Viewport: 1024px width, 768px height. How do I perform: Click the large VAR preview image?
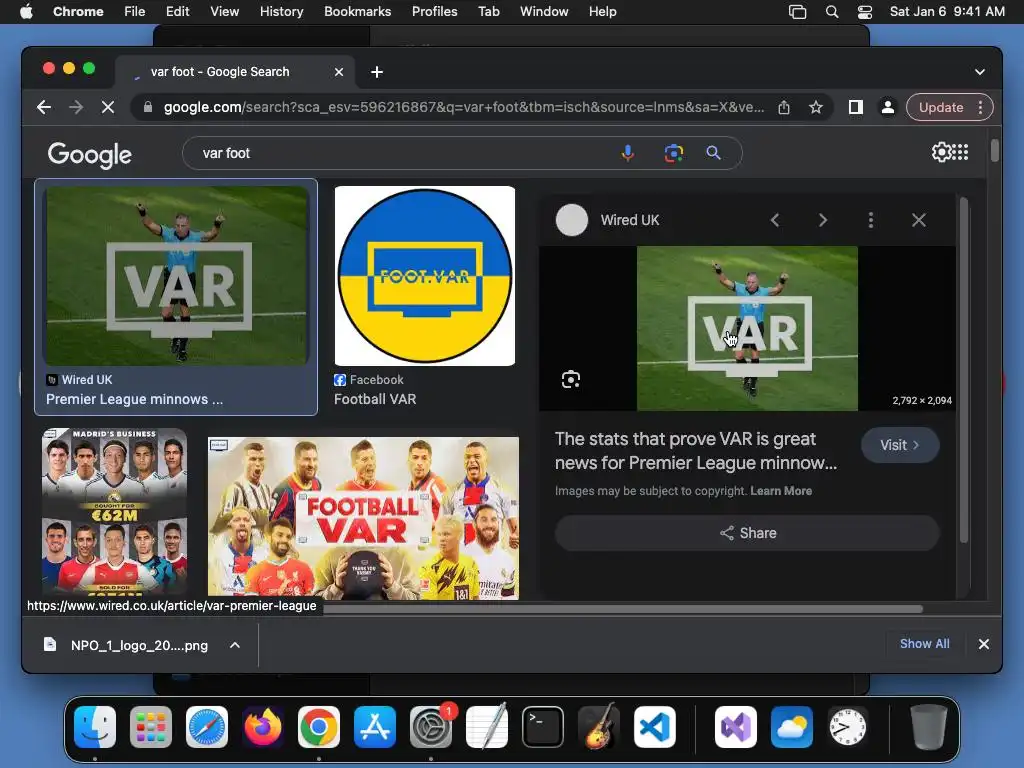(x=747, y=328)
